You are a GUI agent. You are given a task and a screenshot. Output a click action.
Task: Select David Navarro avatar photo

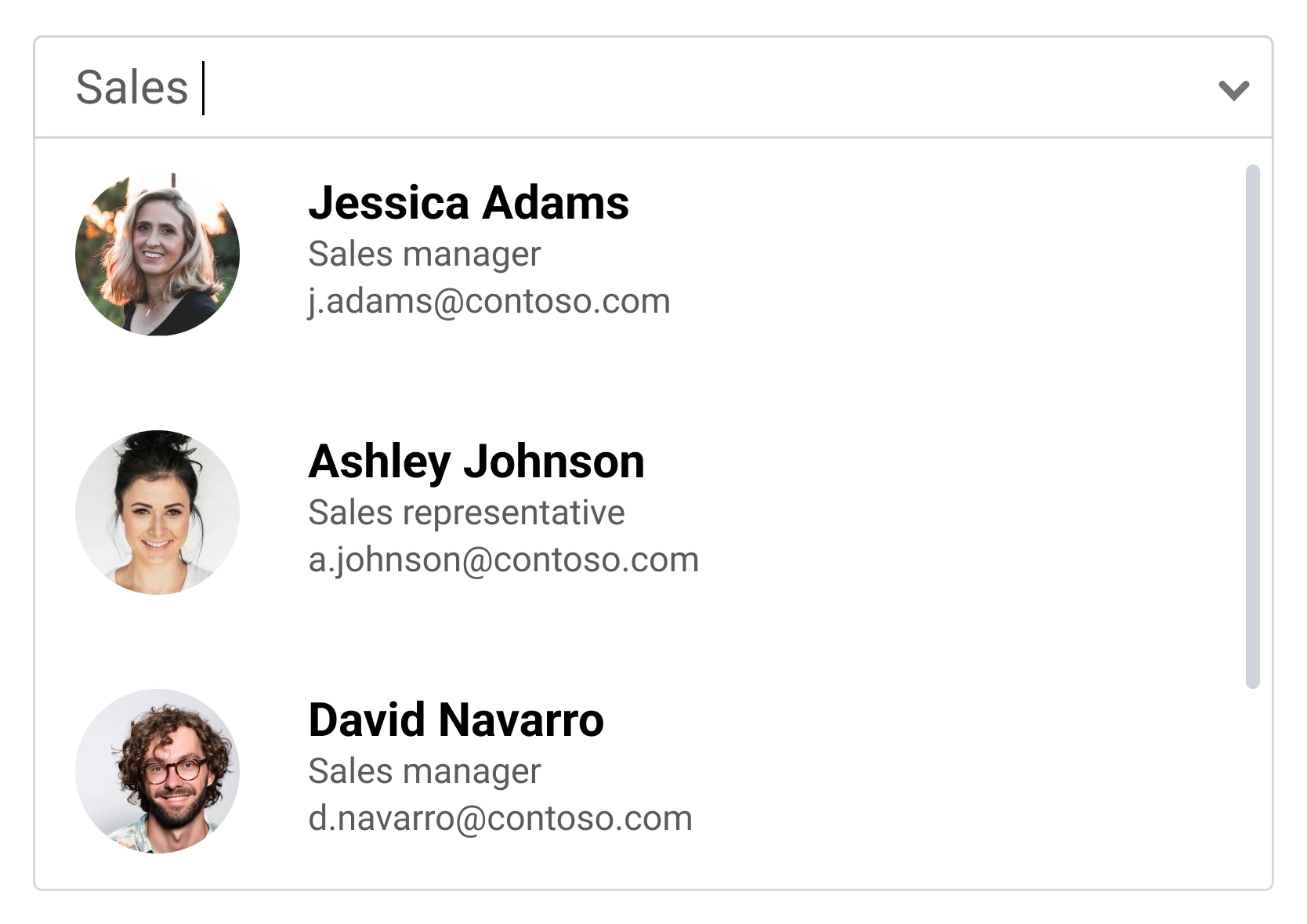[157, 771]
